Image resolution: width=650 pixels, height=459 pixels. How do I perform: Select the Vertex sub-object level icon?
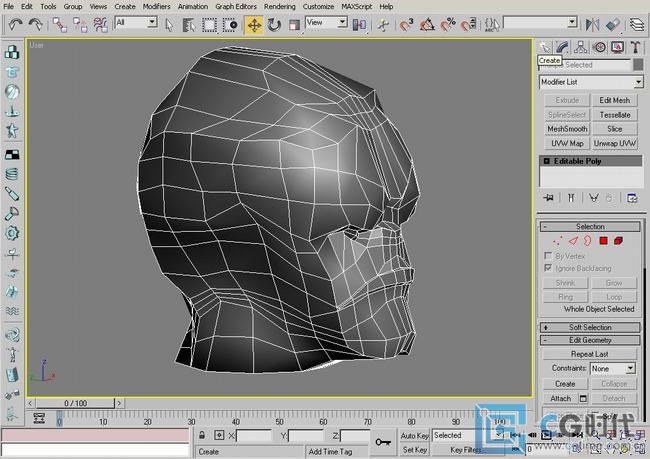[558, 240]
